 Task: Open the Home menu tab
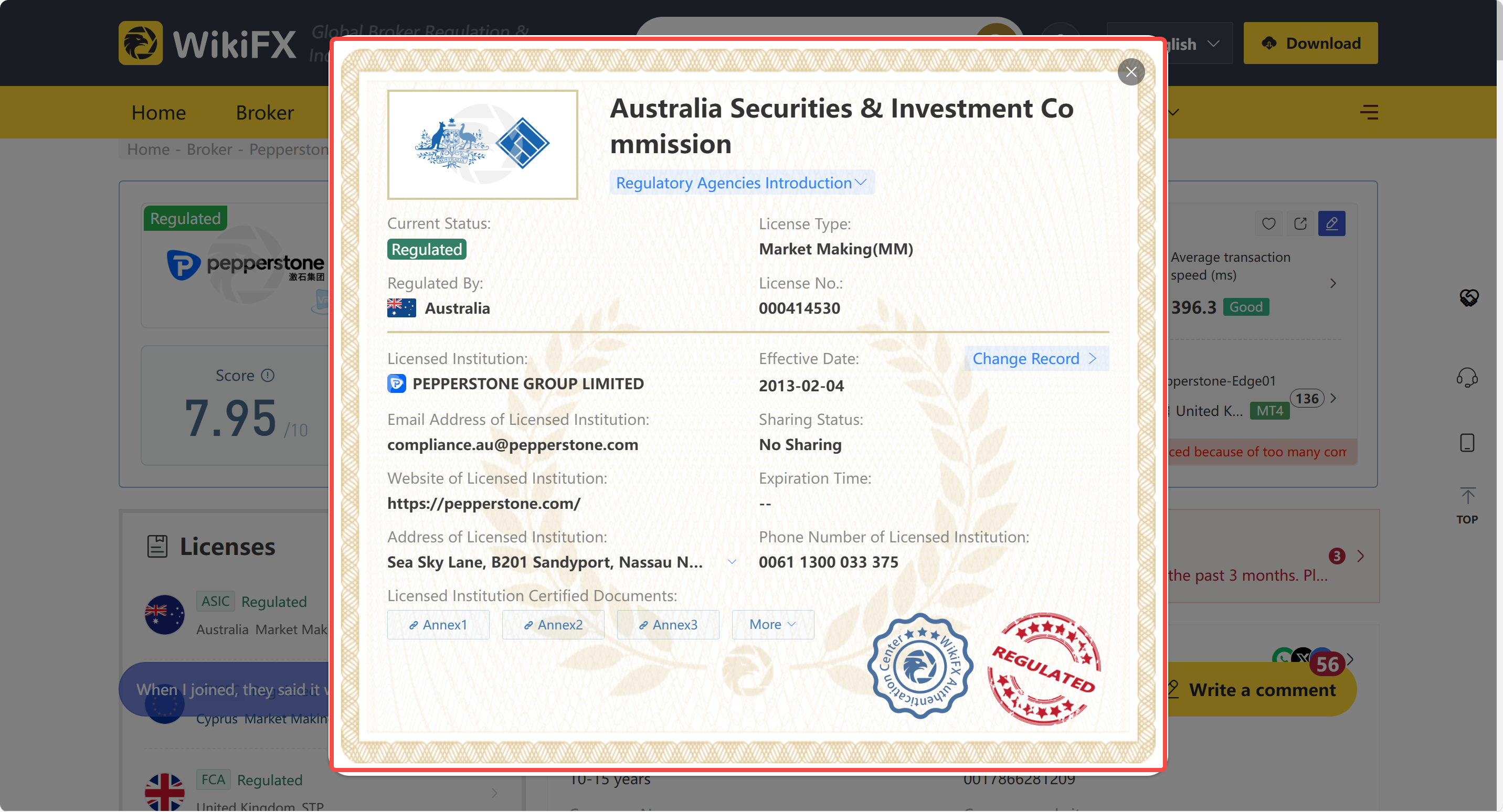pyautogui.click(x=158, y=112)
